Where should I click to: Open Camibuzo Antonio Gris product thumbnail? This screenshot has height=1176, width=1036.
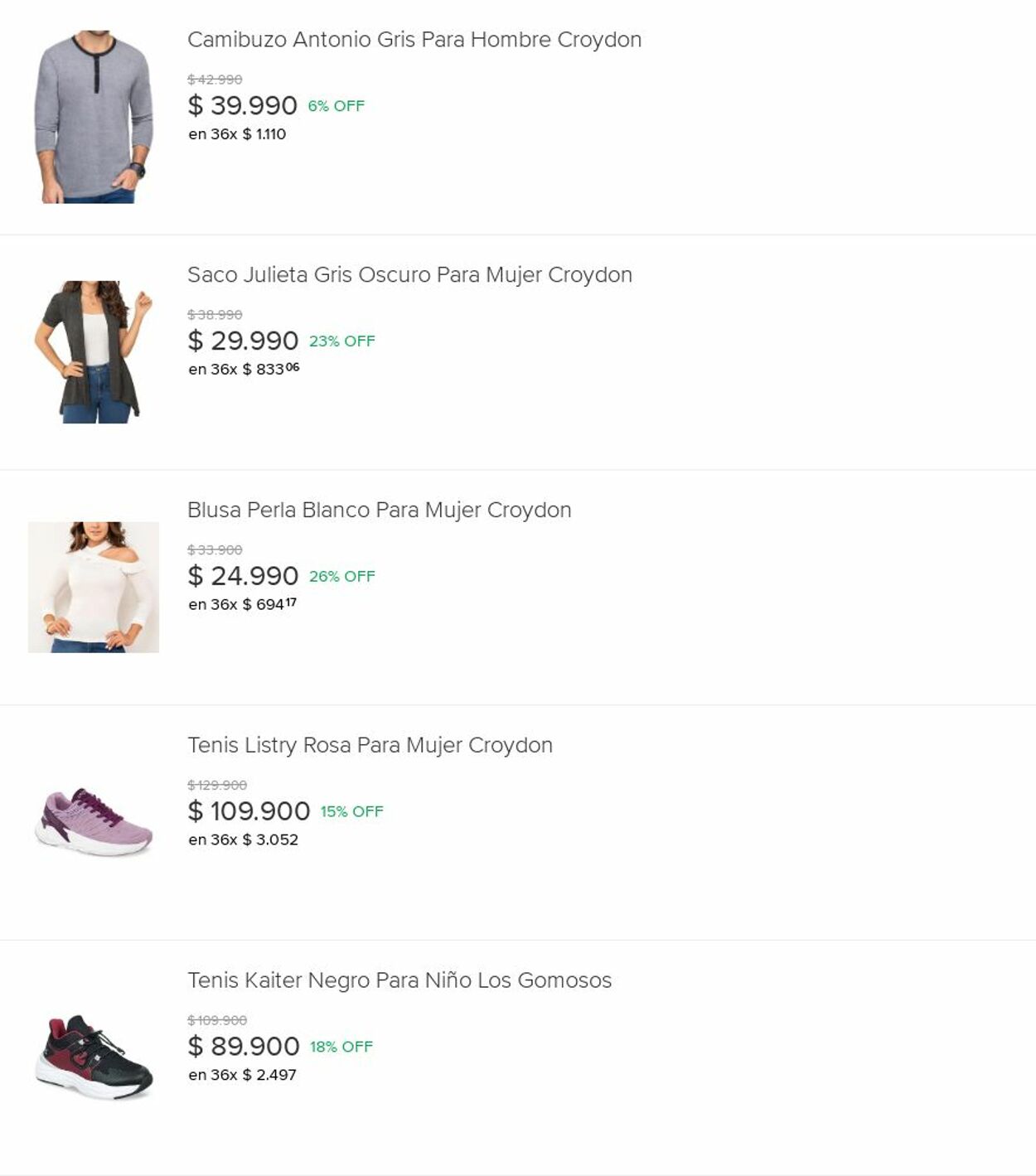click(94, 117)
